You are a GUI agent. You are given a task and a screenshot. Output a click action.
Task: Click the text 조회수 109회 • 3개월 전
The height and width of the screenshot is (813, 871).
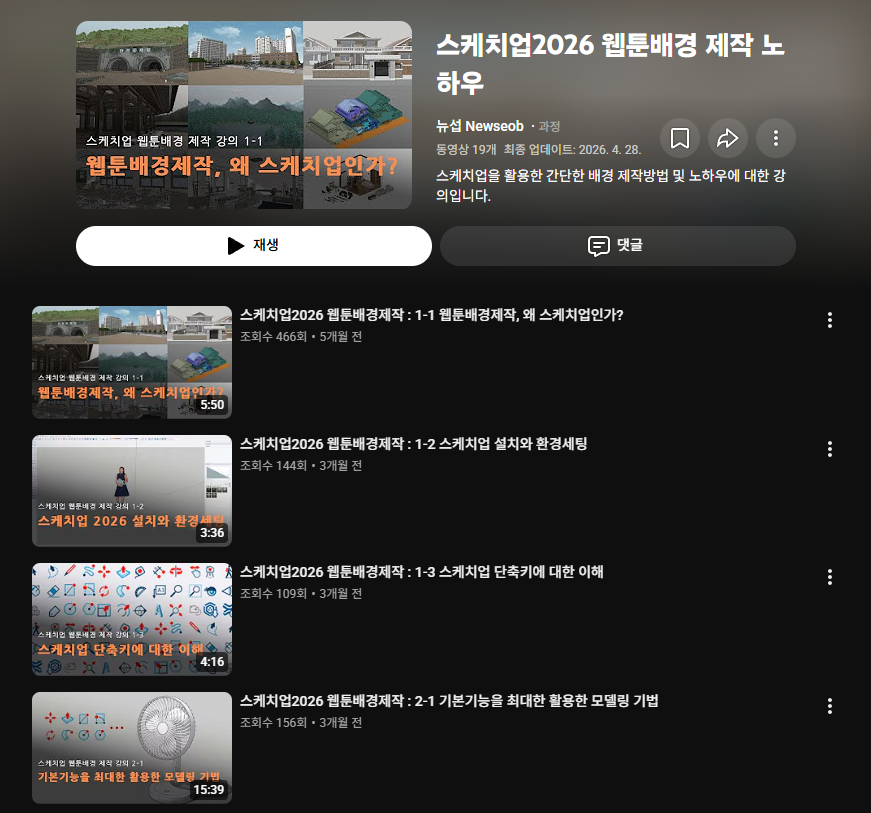(301, 594)
